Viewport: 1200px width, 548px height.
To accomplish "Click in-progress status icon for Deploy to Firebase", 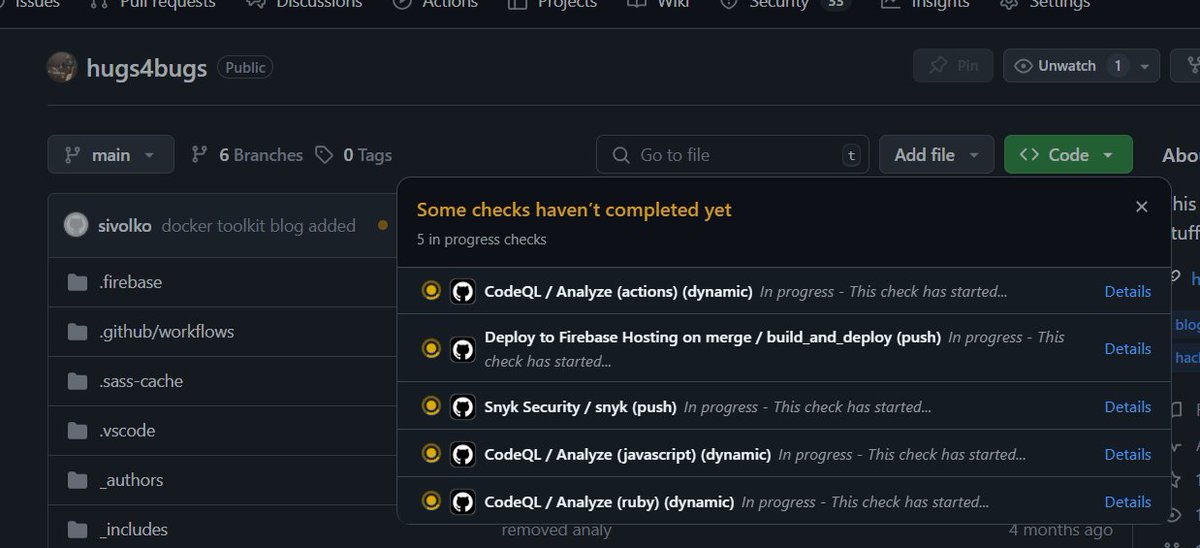I will [431, 349].
